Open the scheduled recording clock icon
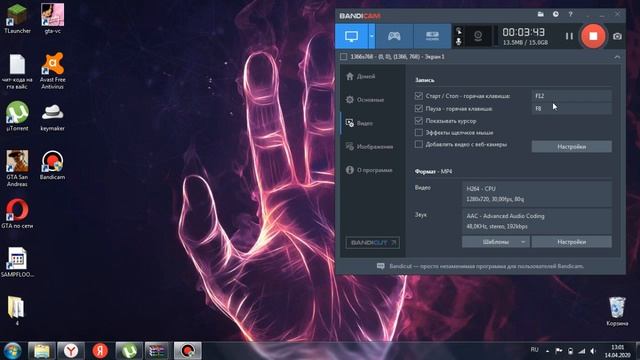The height and width of the screenshot is (360, 640). 556,14
